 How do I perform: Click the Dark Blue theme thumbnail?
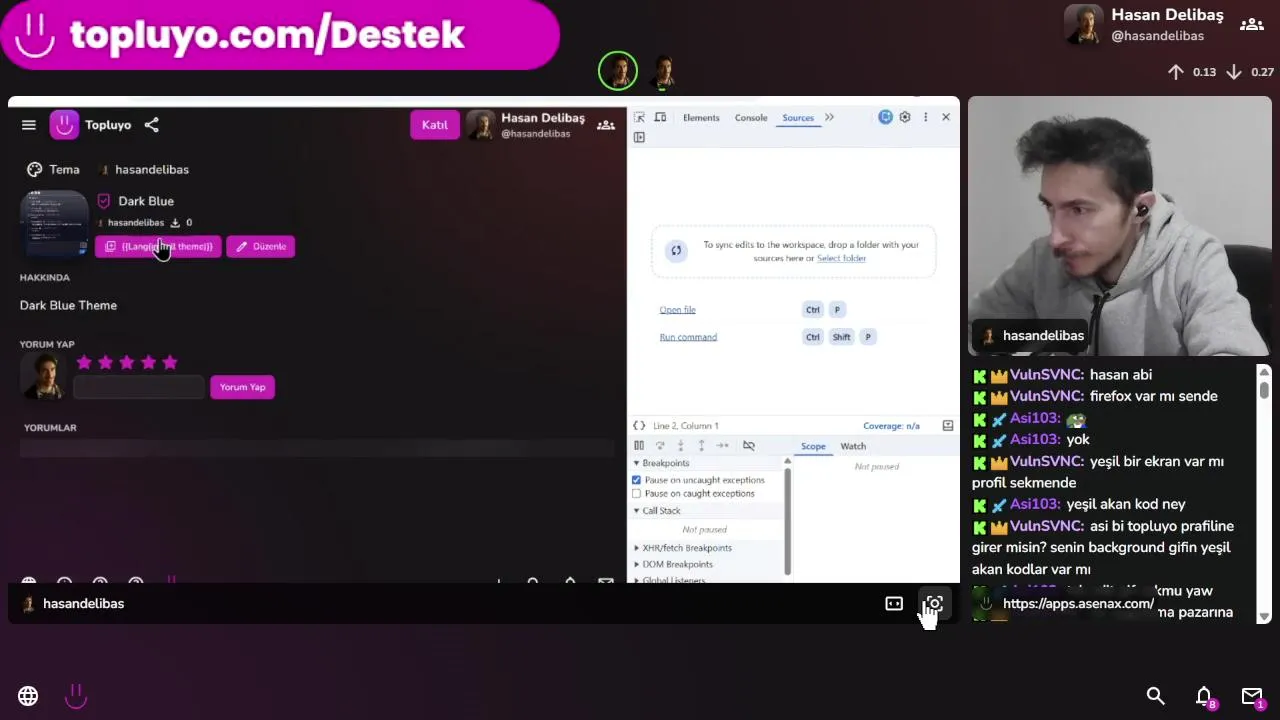pos(54,222)
